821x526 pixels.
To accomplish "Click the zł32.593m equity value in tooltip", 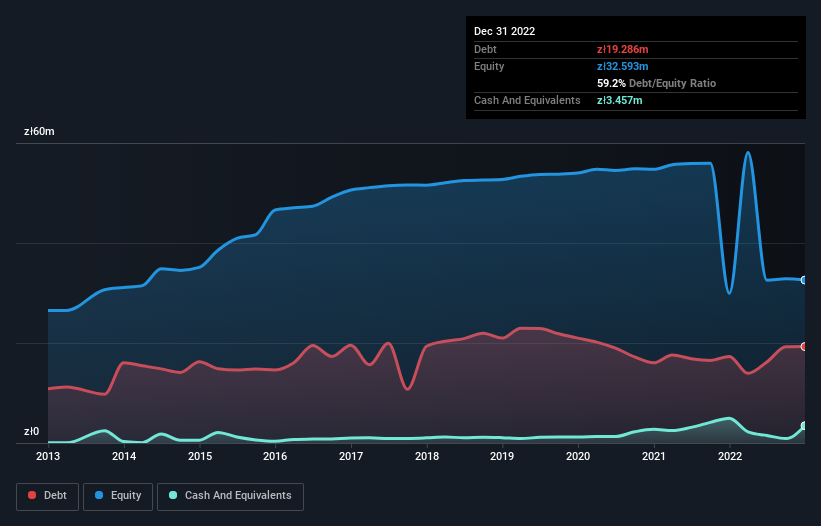I will [x=623, y=66].
